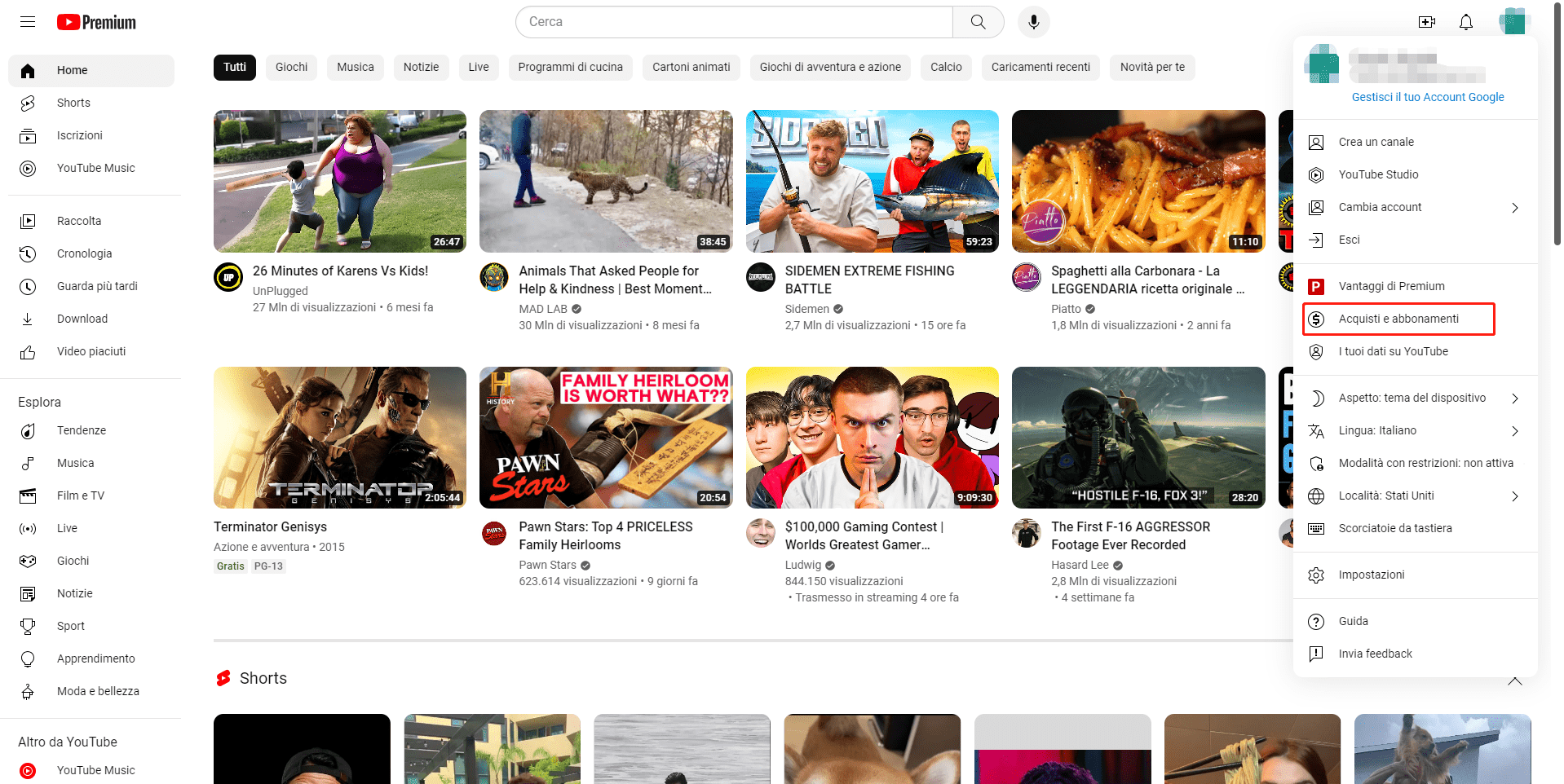Select the Musica filter chip
This screenshot has width=1564, height=784.
pyautogui.click(x=356, y=67)
